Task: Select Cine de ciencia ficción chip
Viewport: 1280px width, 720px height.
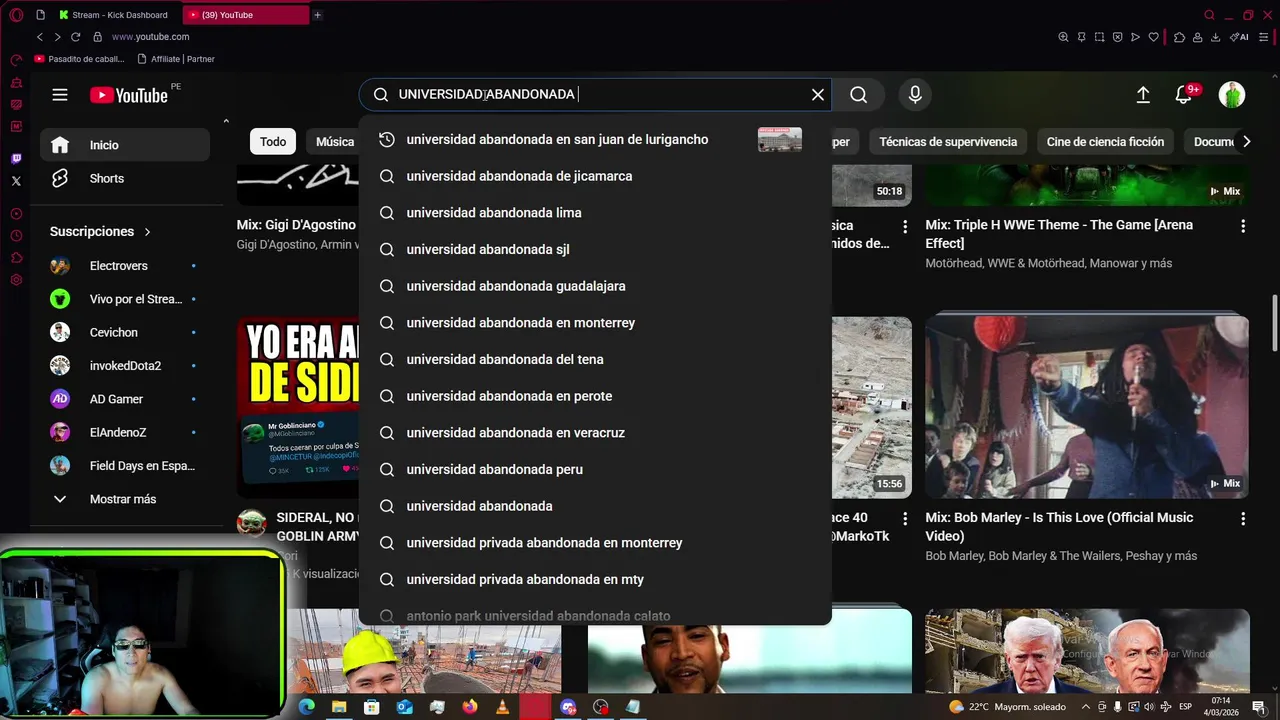Action: pyautogui.click(x=1105, y=141)
